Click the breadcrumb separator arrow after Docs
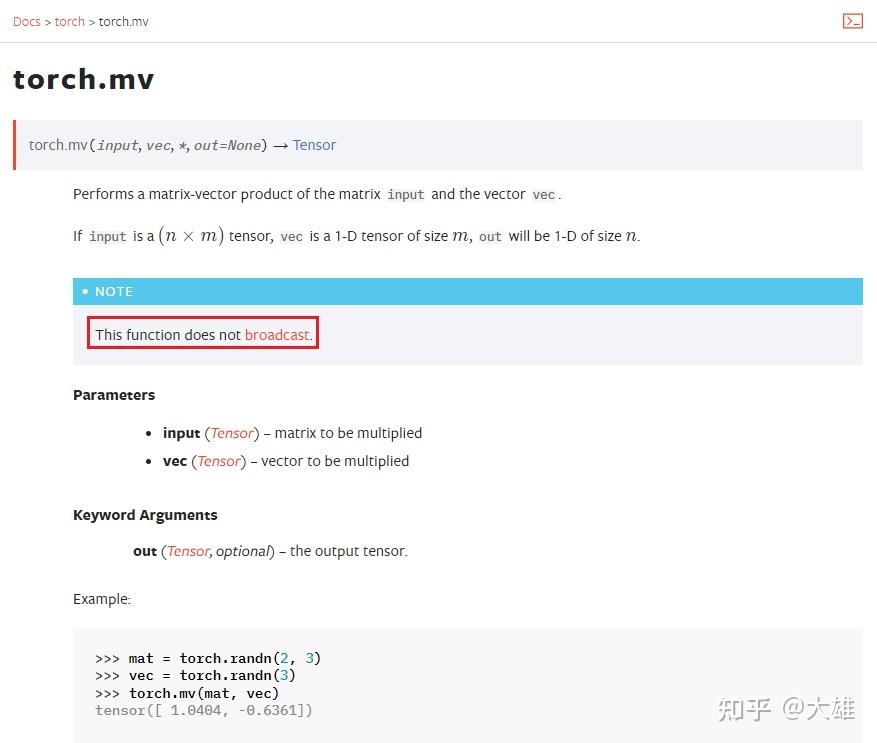Image resolution: width=877 pixels, height=743 pixels. click(x=47, y=21)
